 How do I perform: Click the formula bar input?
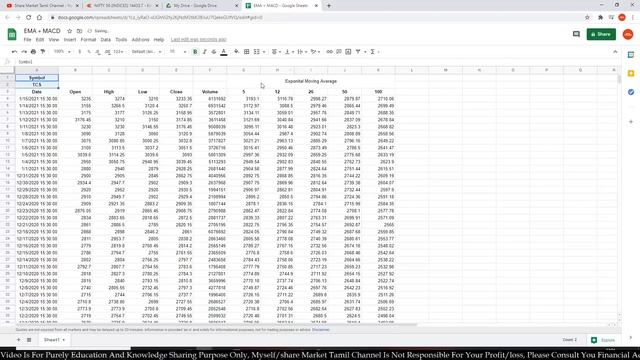tap(318, 62)
